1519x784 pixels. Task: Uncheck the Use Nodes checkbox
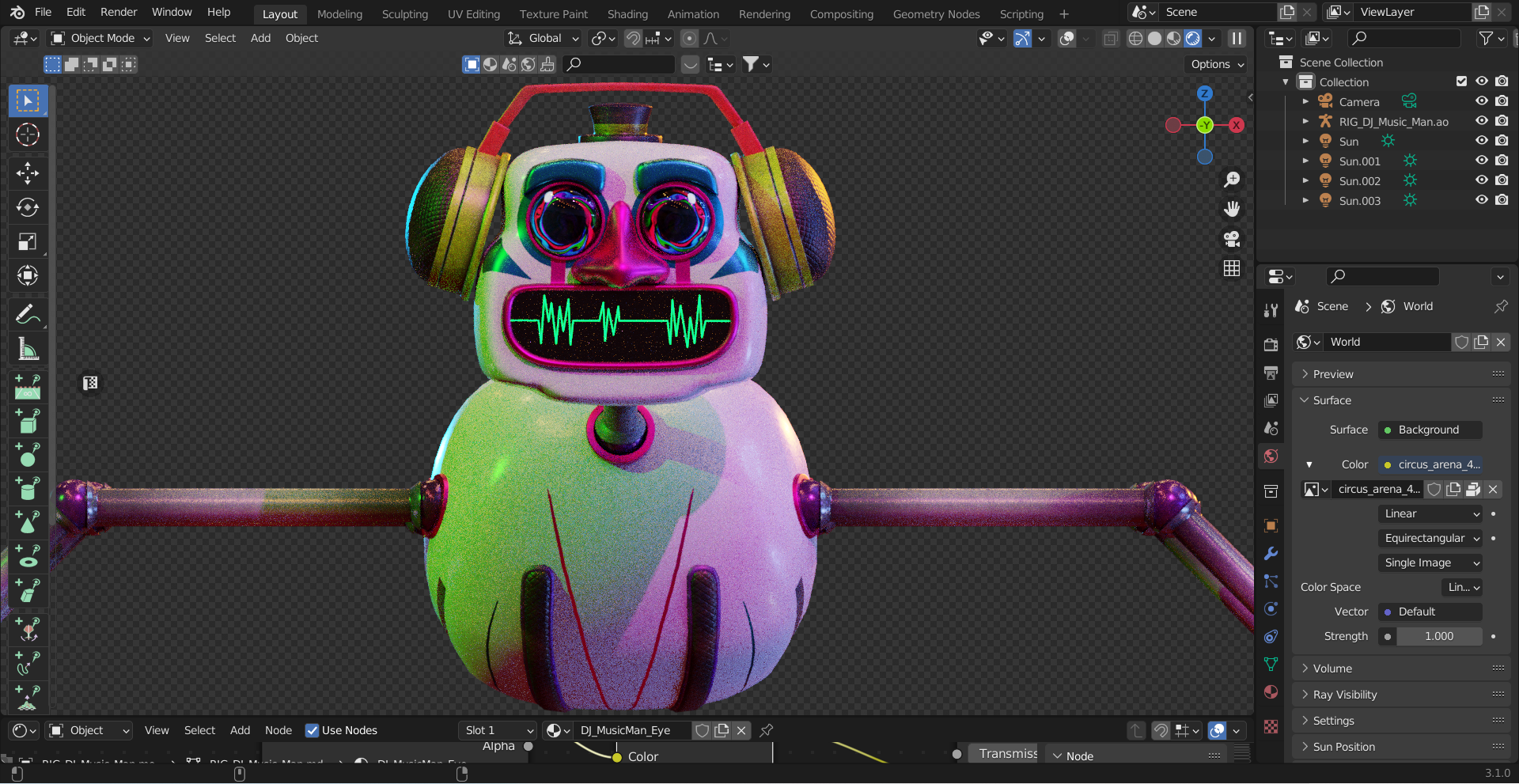click(x=312, y=730)
